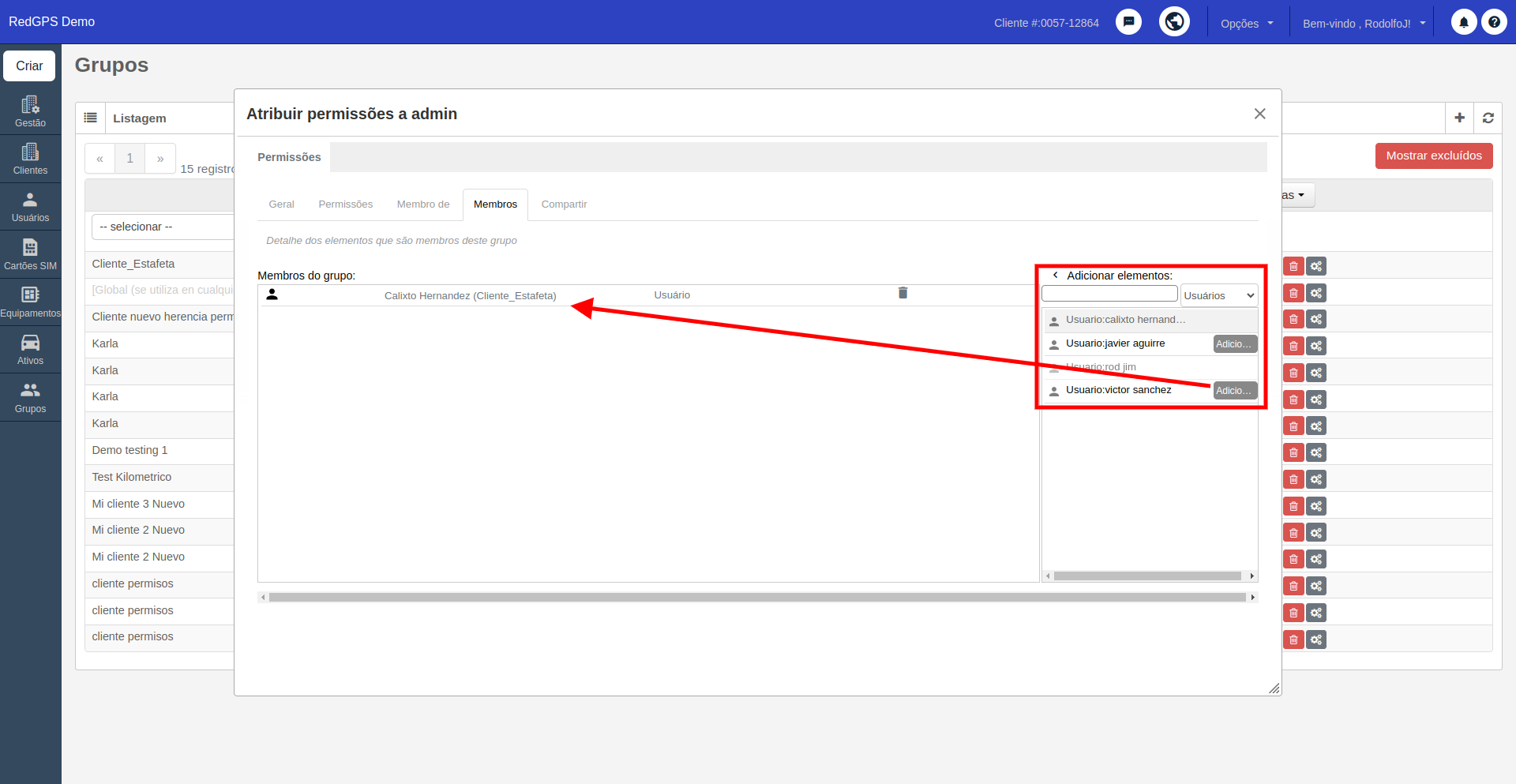The image size is (1516, 784).
Task: Open the notifications bell icon
Action: pyautogui.click(x=1464, y=22)
